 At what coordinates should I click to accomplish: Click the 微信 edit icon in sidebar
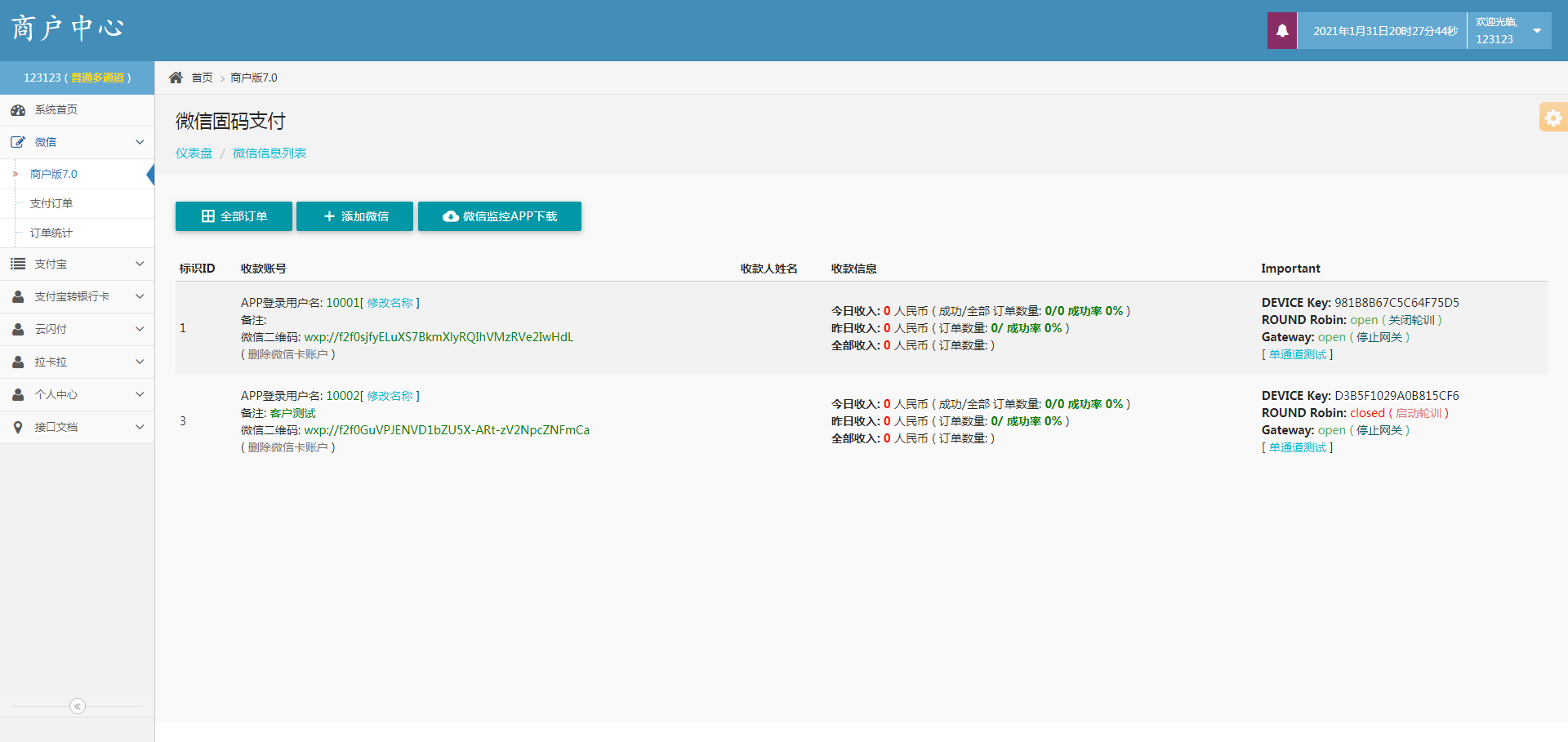[x=18, y=142]
